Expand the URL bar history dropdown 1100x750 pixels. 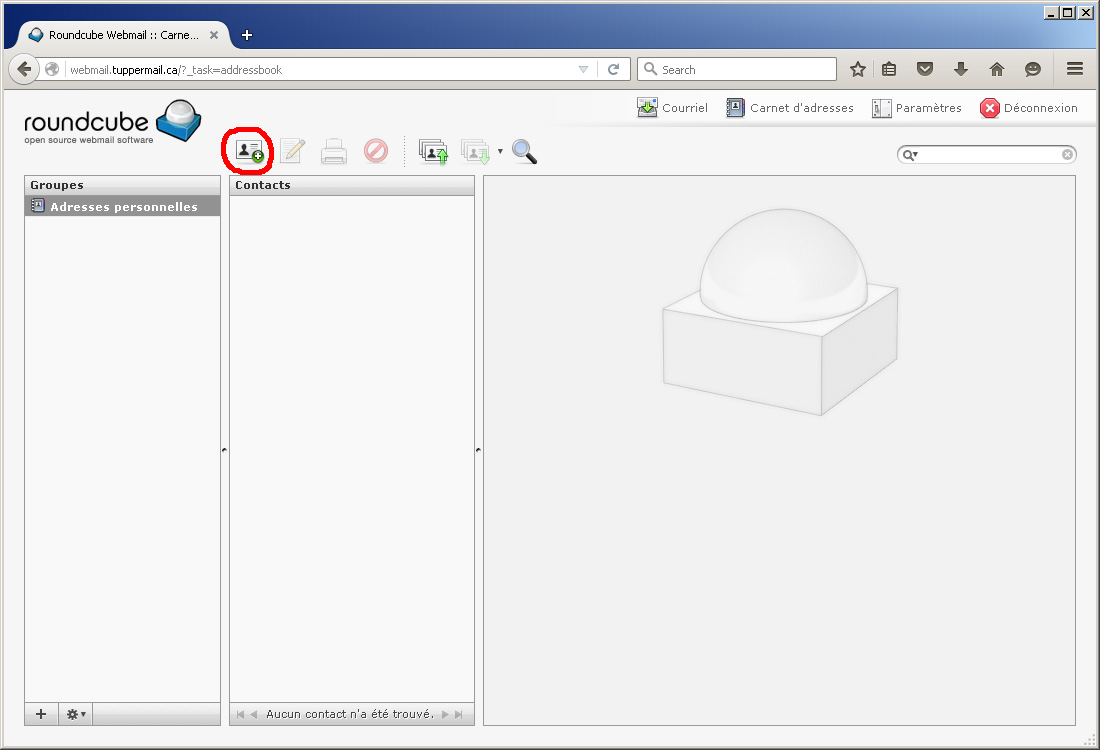tap(584, 69)
